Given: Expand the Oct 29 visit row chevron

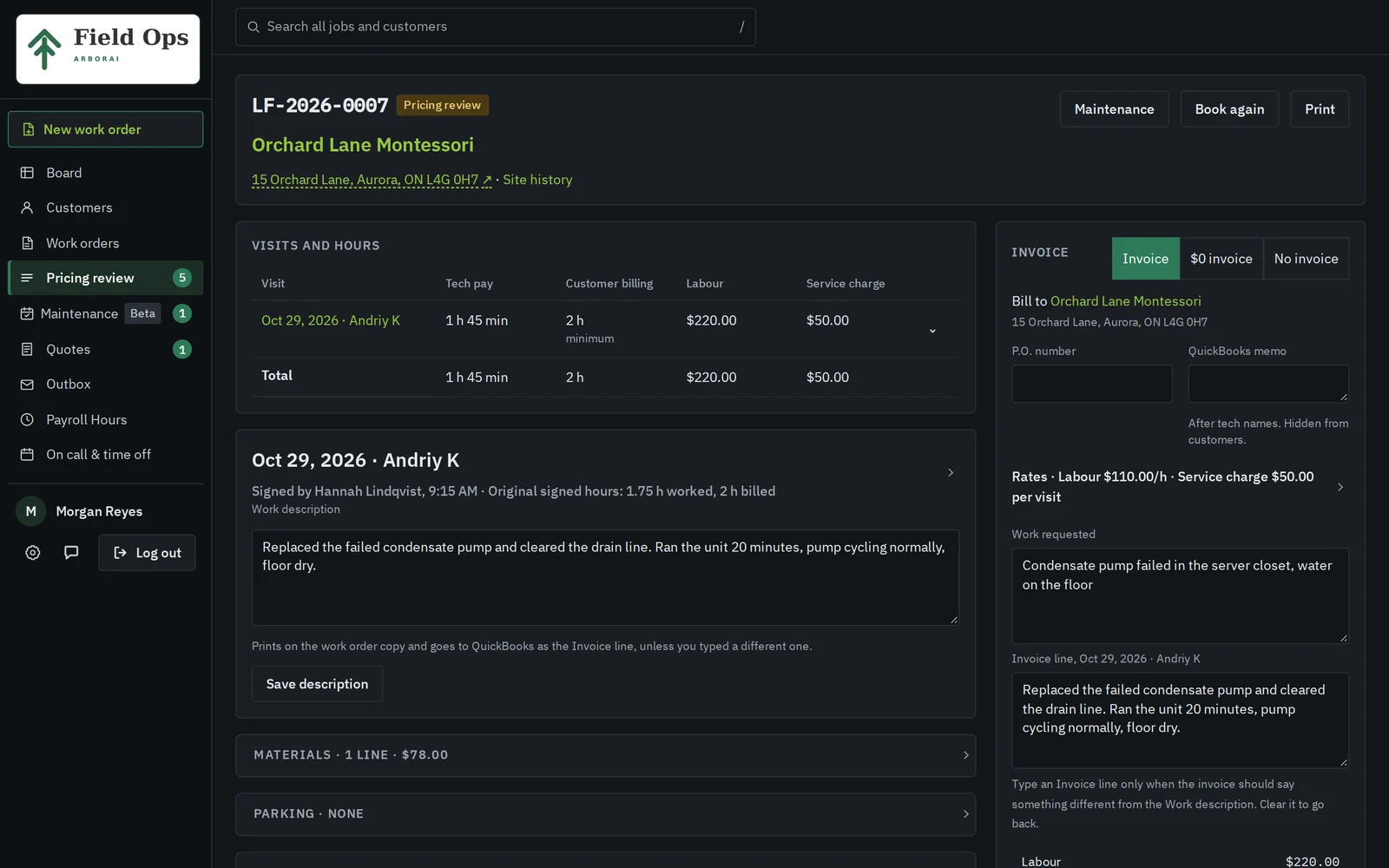Looking at the screenshot, I should pos(932,331).
